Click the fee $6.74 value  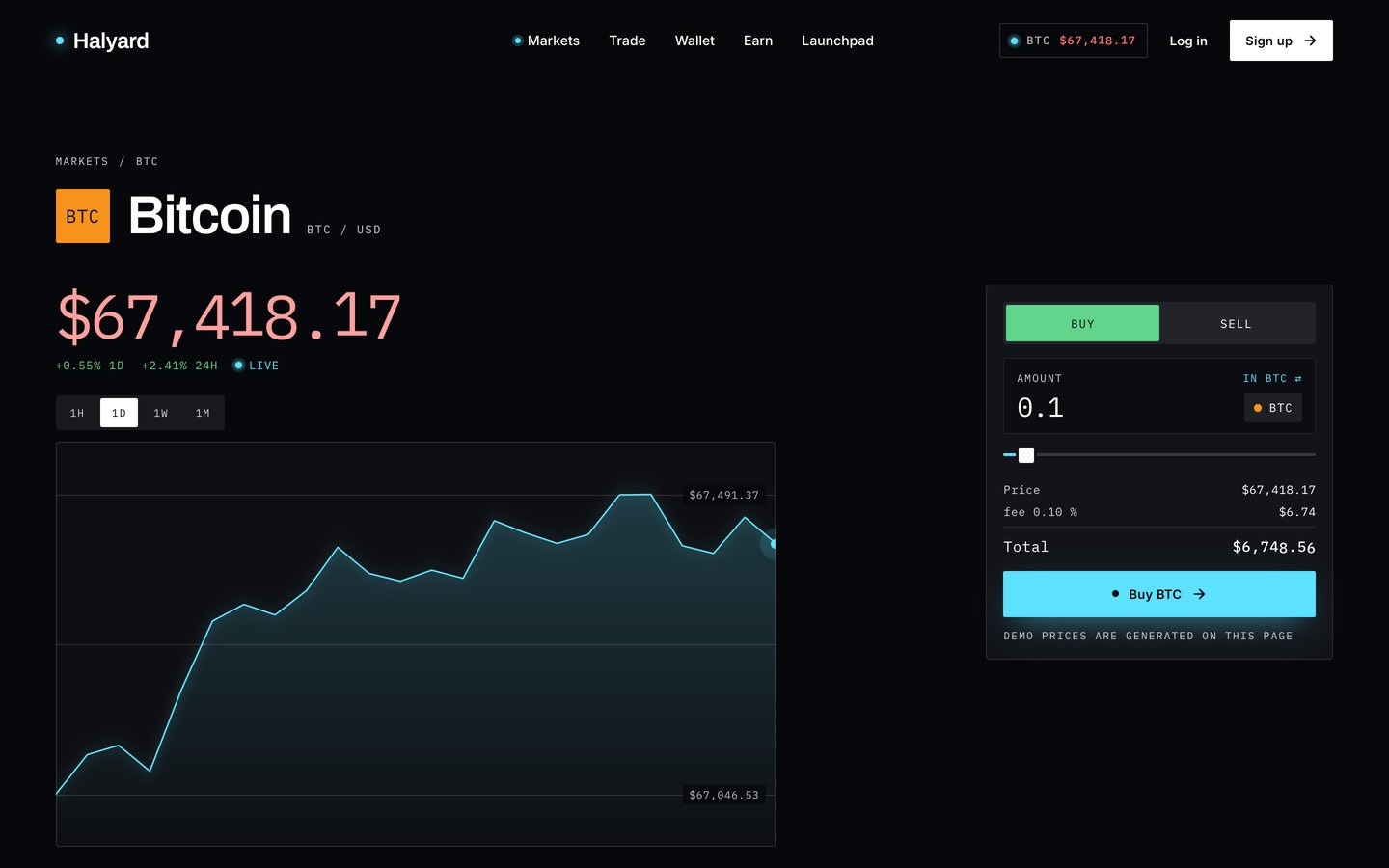click(x=1296, y=512)
